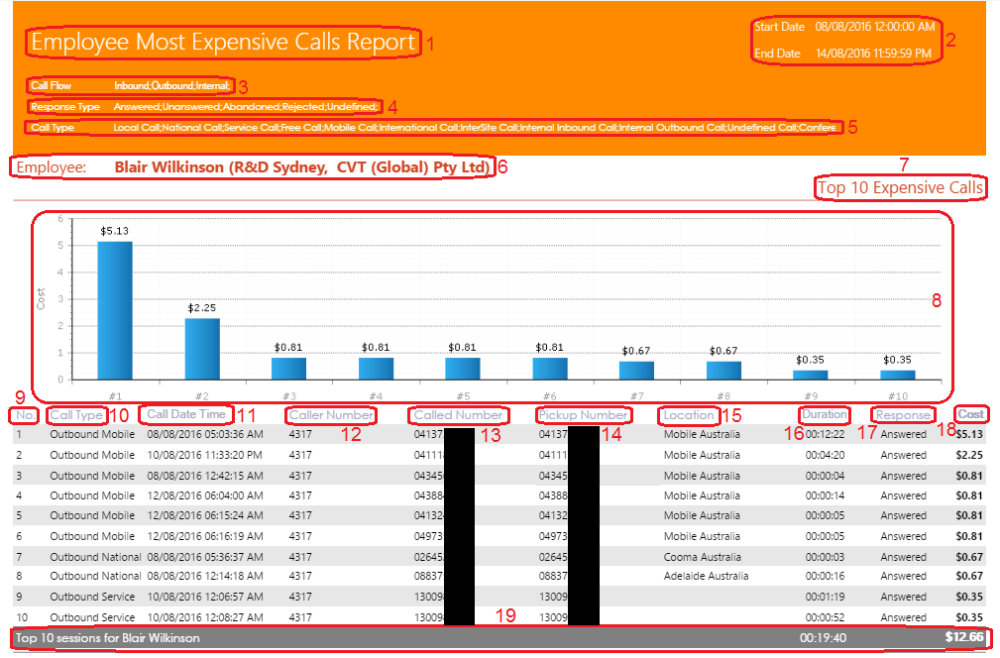Click Outbound Mobile call type in row 1
The image size is (1000, 658).
pos(92,434)
